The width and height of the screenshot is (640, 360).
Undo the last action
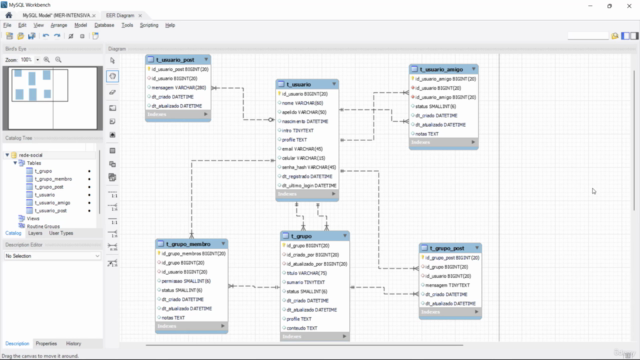46,36
